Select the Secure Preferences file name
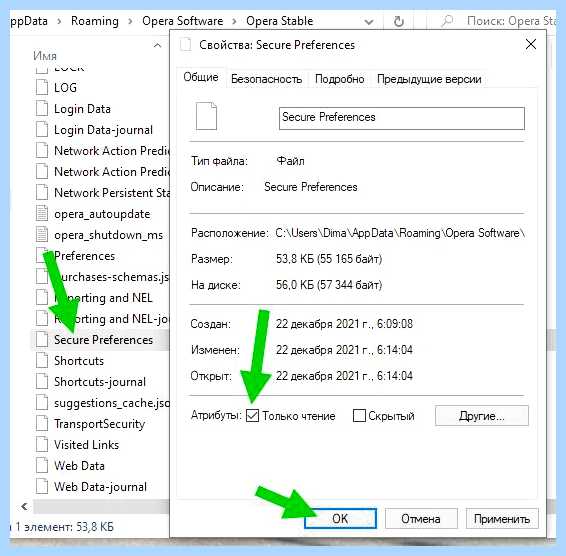The width and height of the screenshot is (566, 556). [x=103, y=340]
